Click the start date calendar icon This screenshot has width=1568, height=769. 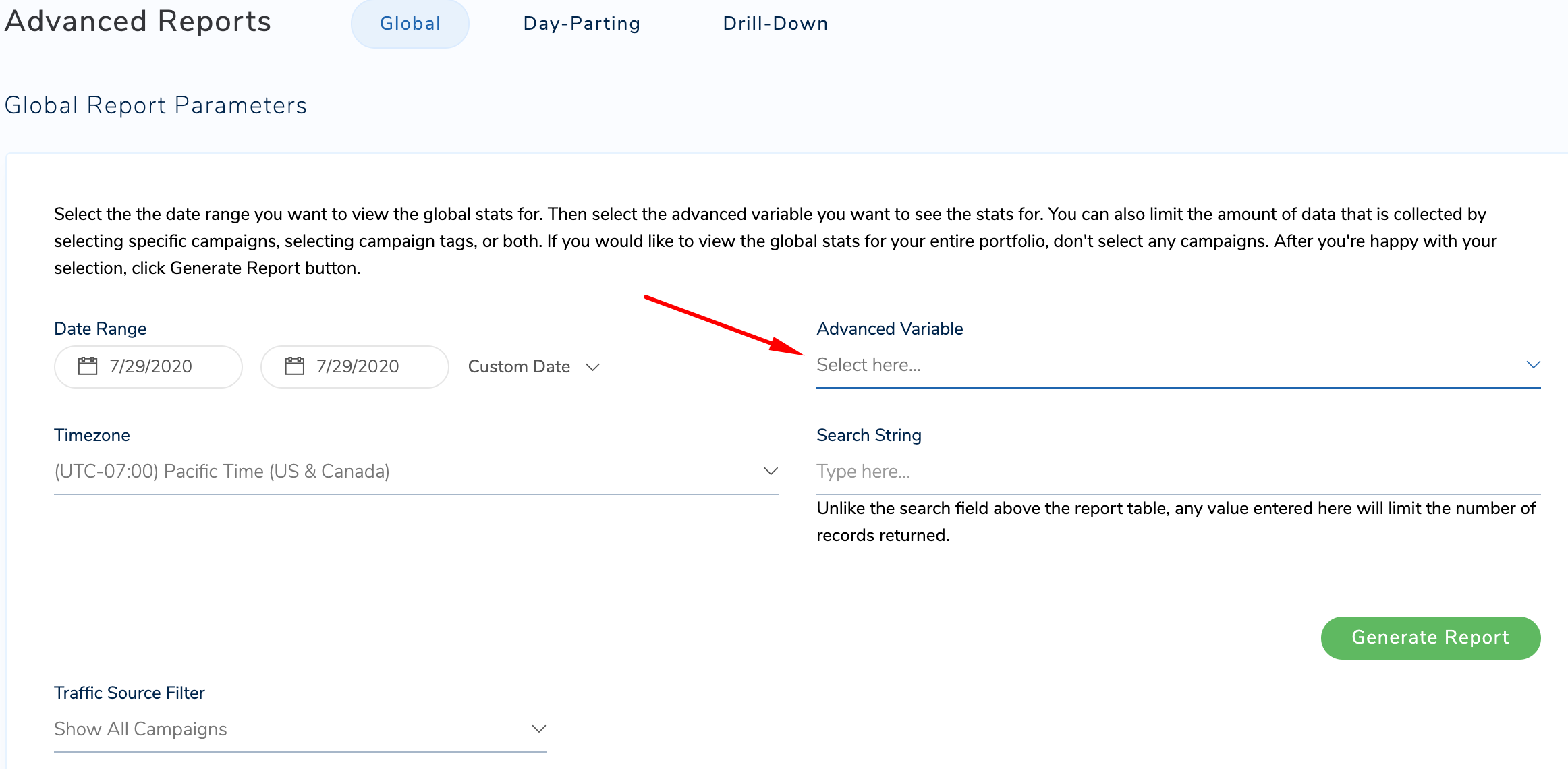point(88,366)
